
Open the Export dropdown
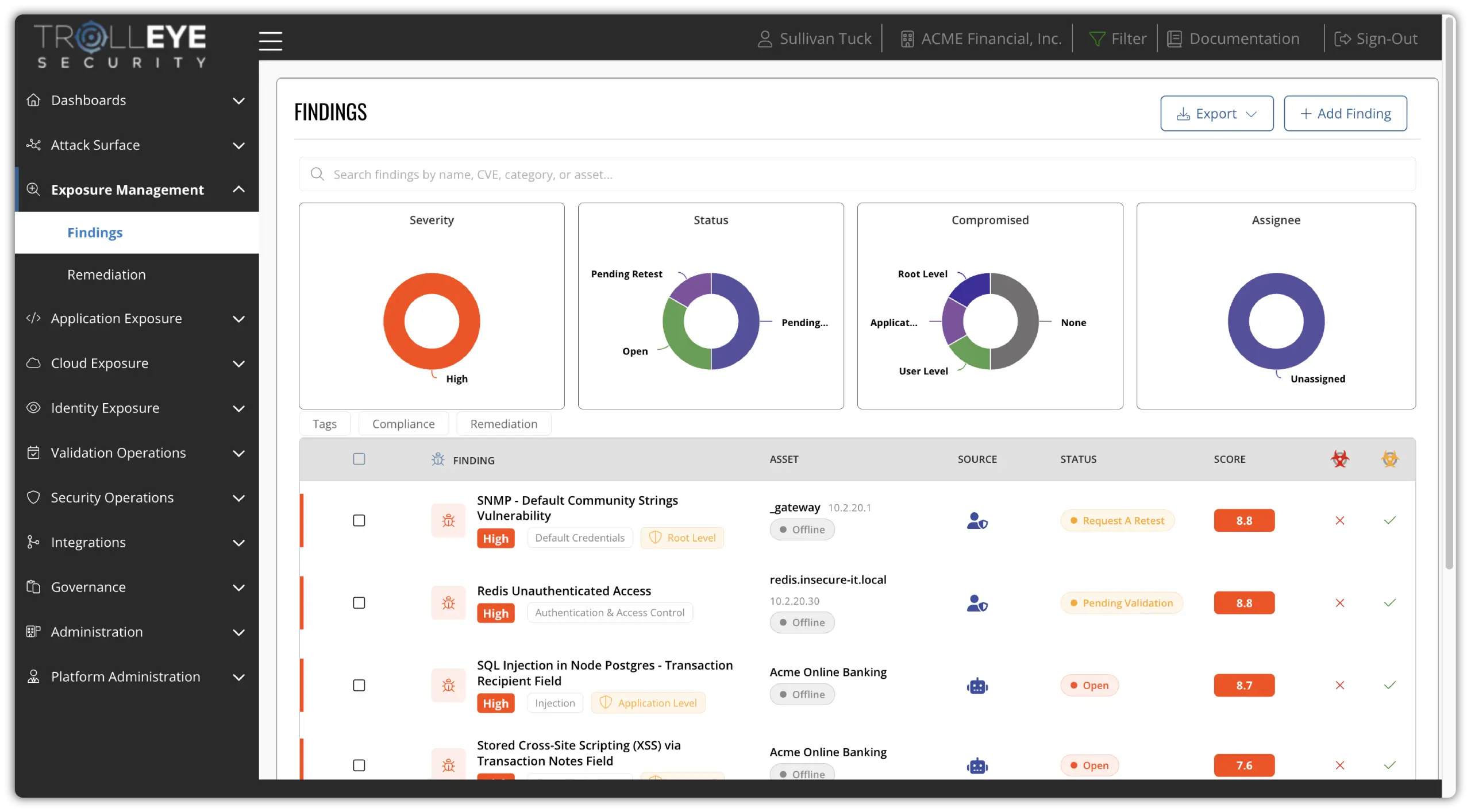click(1216, 114)
